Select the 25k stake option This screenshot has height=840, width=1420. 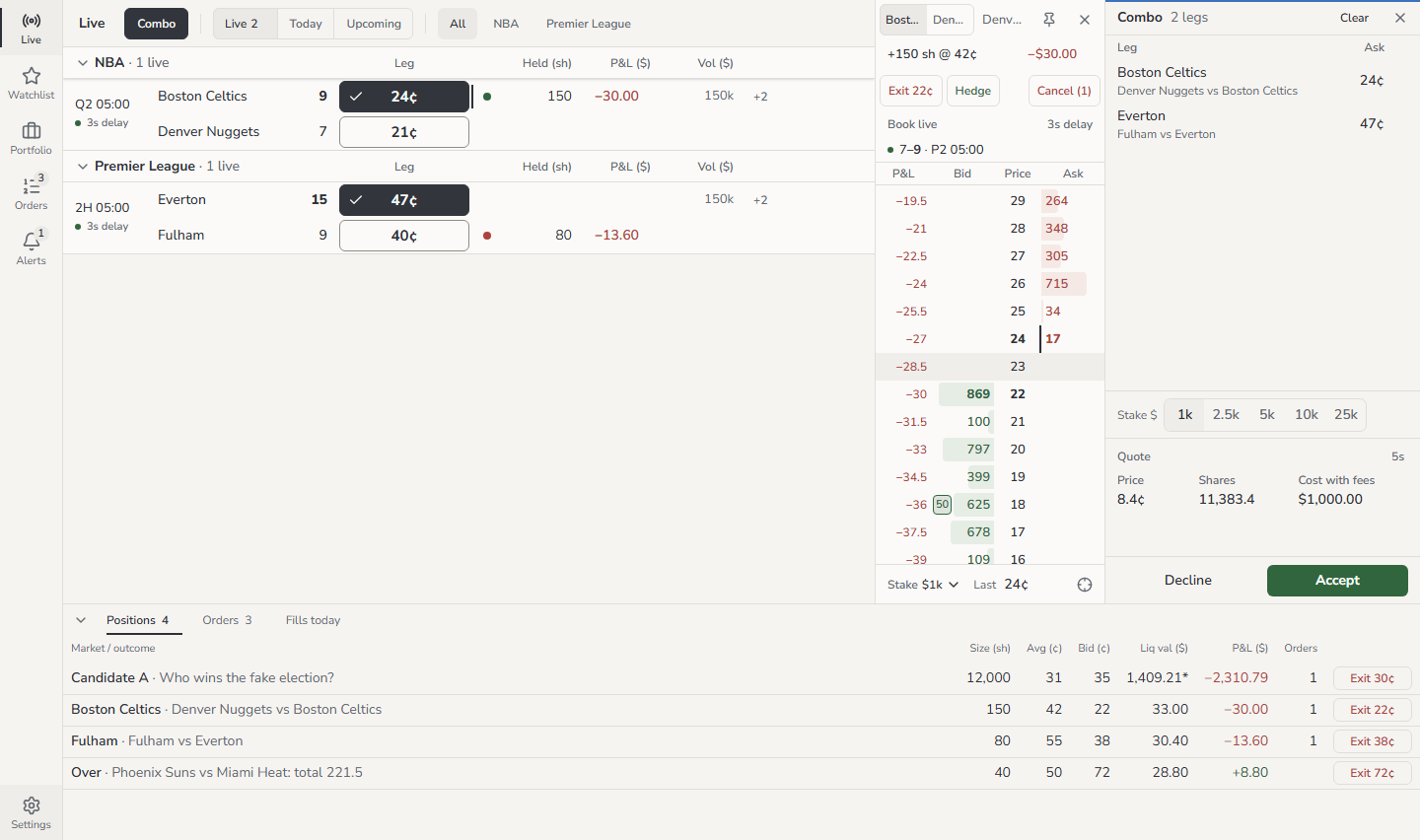pos(1346,415)
